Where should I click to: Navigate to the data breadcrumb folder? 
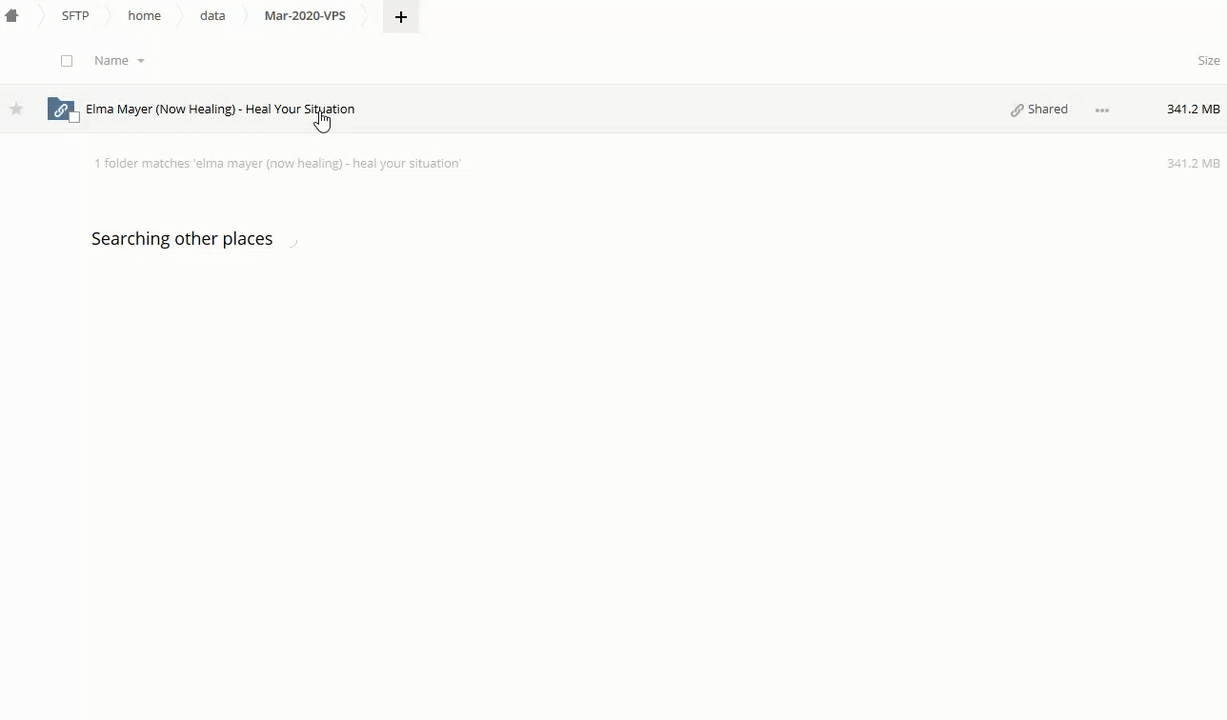tap(212, 16)
